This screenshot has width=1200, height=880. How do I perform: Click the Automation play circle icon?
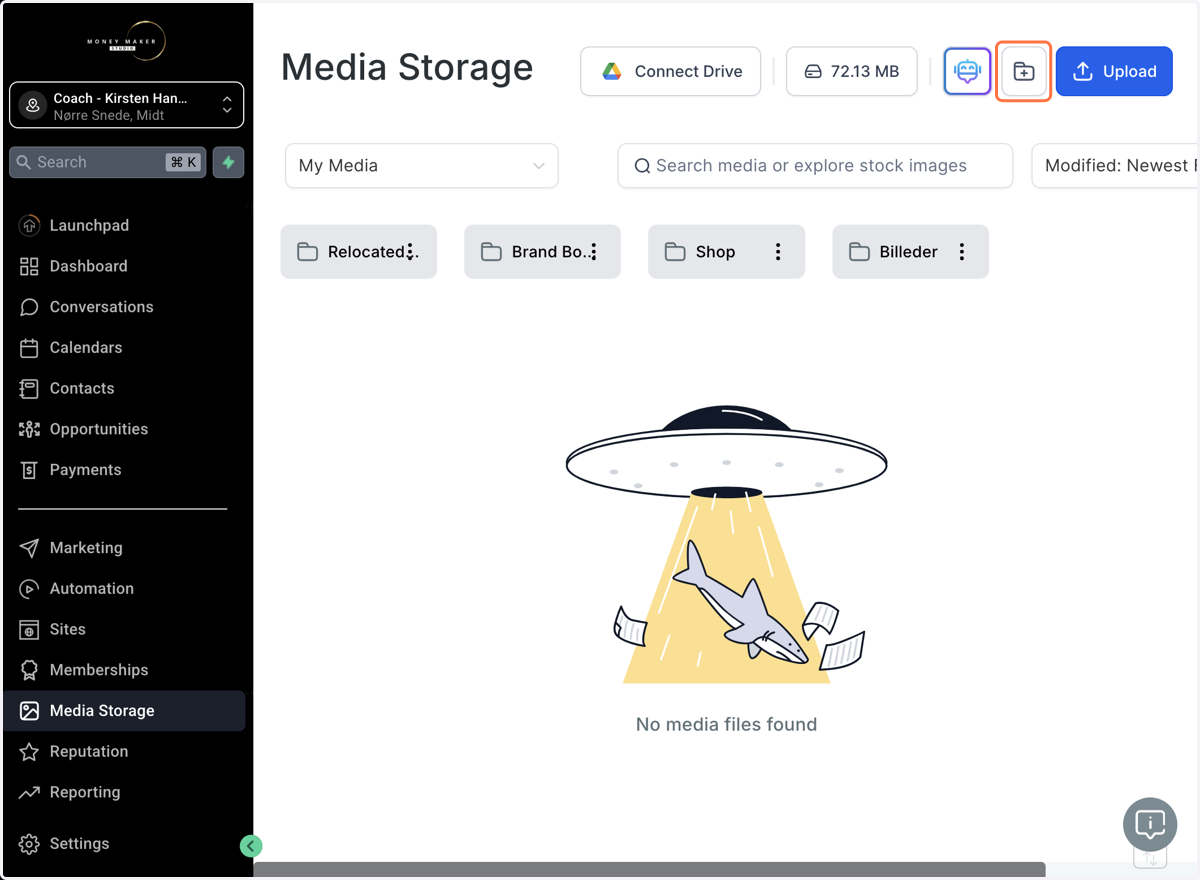tap(29, 589)
